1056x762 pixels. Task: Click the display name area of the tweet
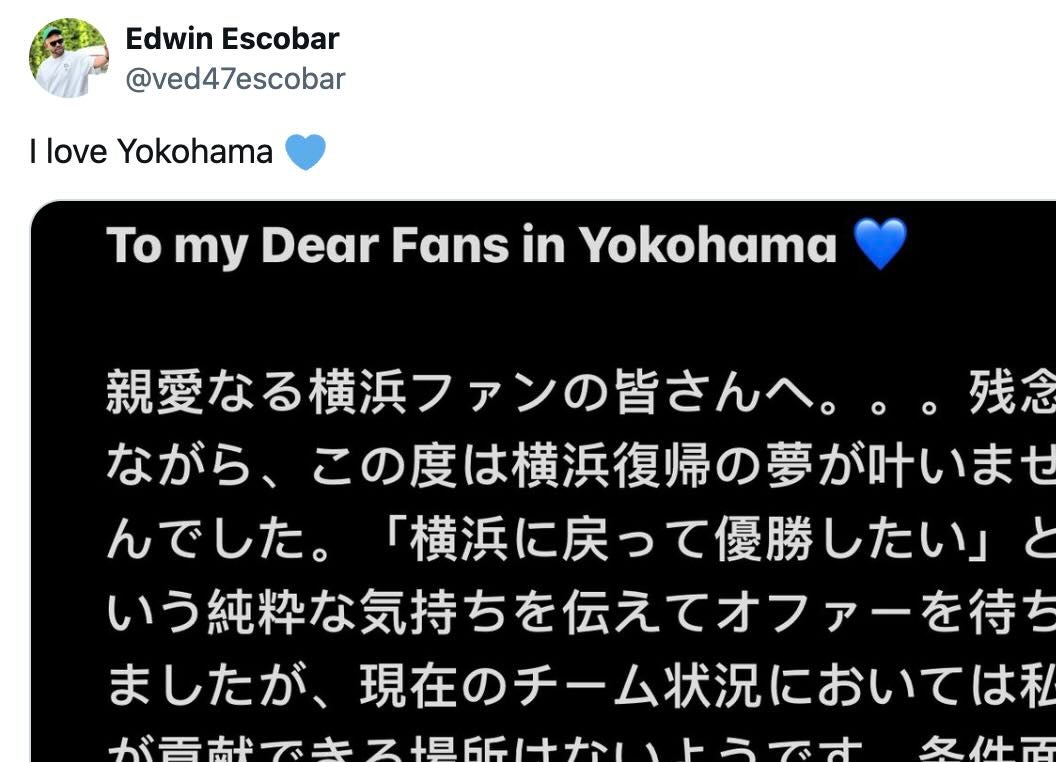point(231,38)
